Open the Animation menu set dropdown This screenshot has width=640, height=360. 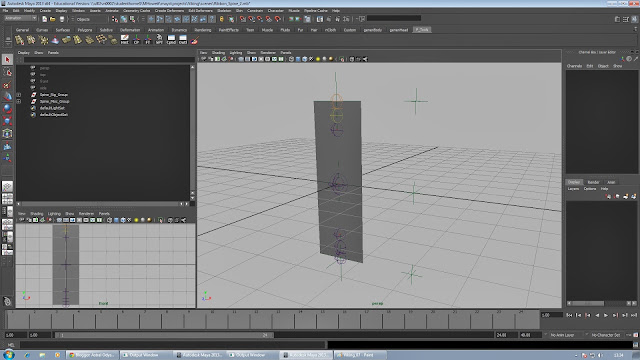[20, 18]
